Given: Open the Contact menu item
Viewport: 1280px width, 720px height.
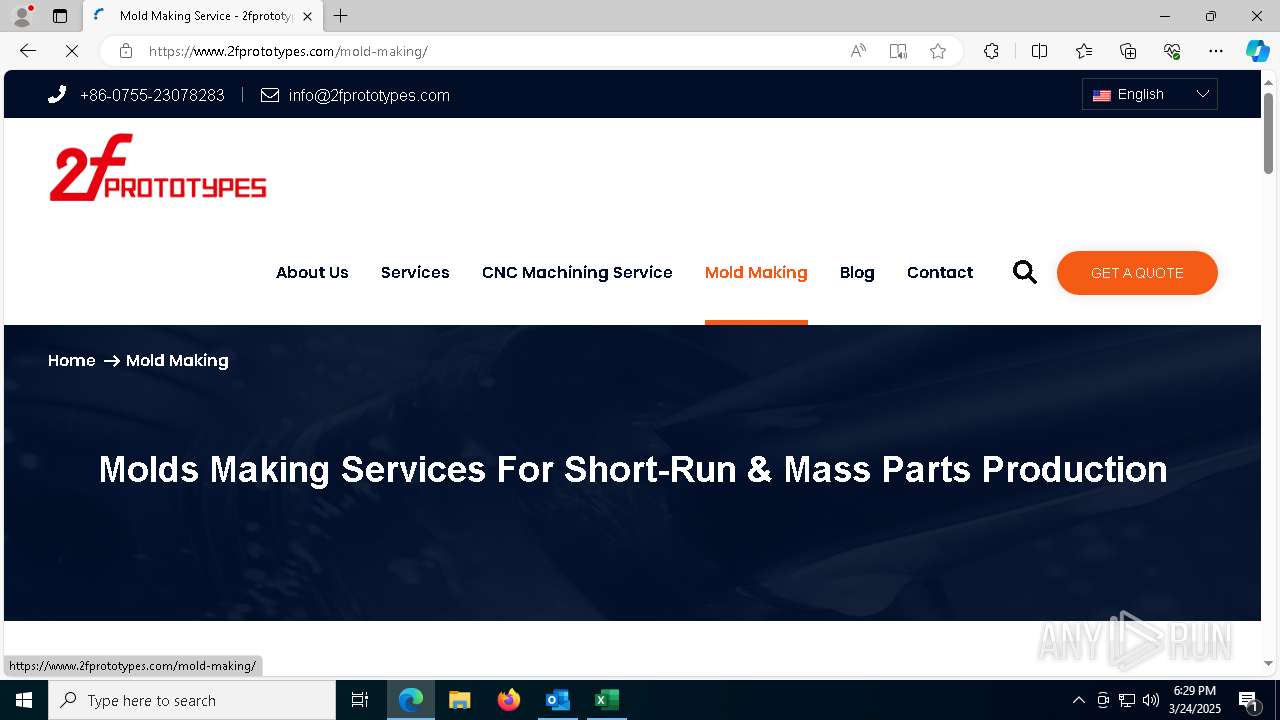Looking at the screenshot, I should pyautogui.click(x=940, y=272).
